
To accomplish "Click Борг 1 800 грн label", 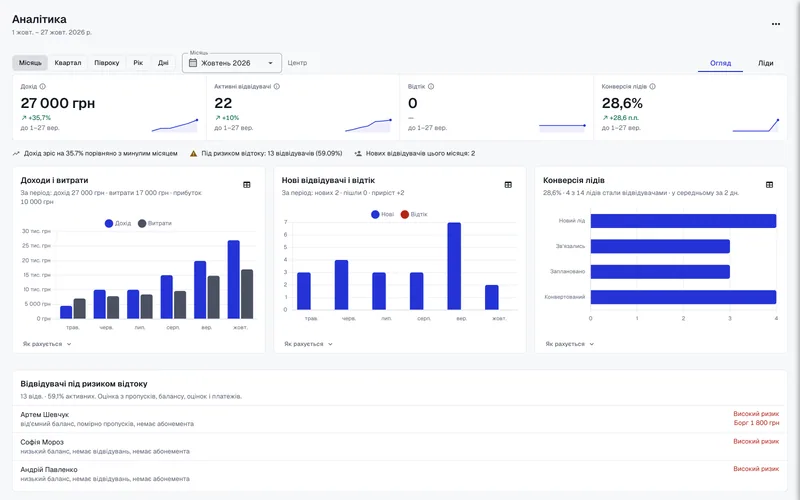I will coord(757,423).
